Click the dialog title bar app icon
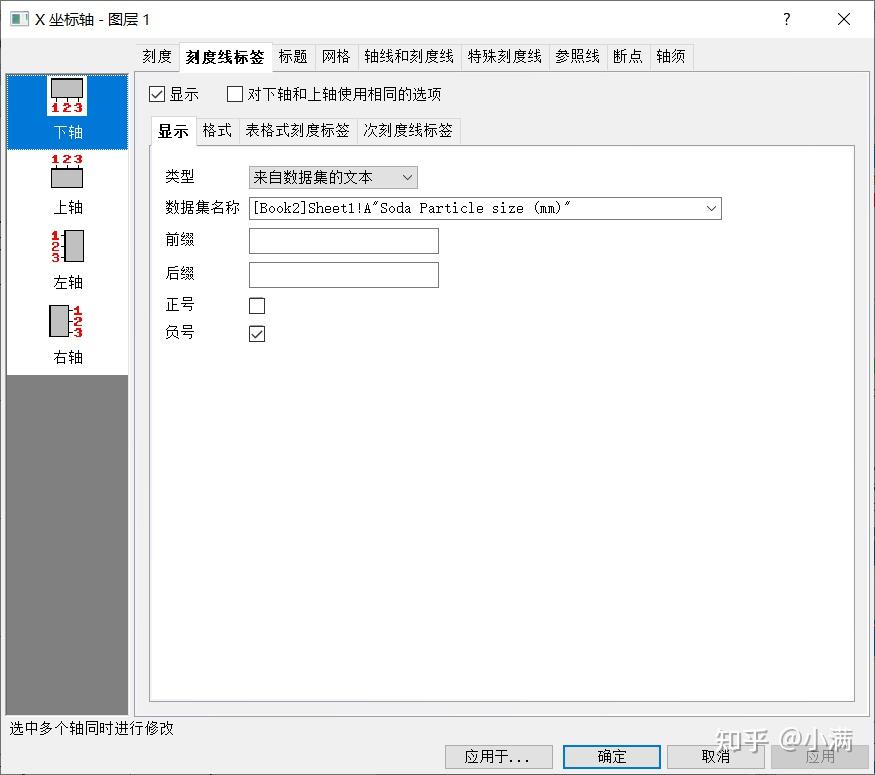The width and height of the screenshot is (875, 775). point(20,20)
